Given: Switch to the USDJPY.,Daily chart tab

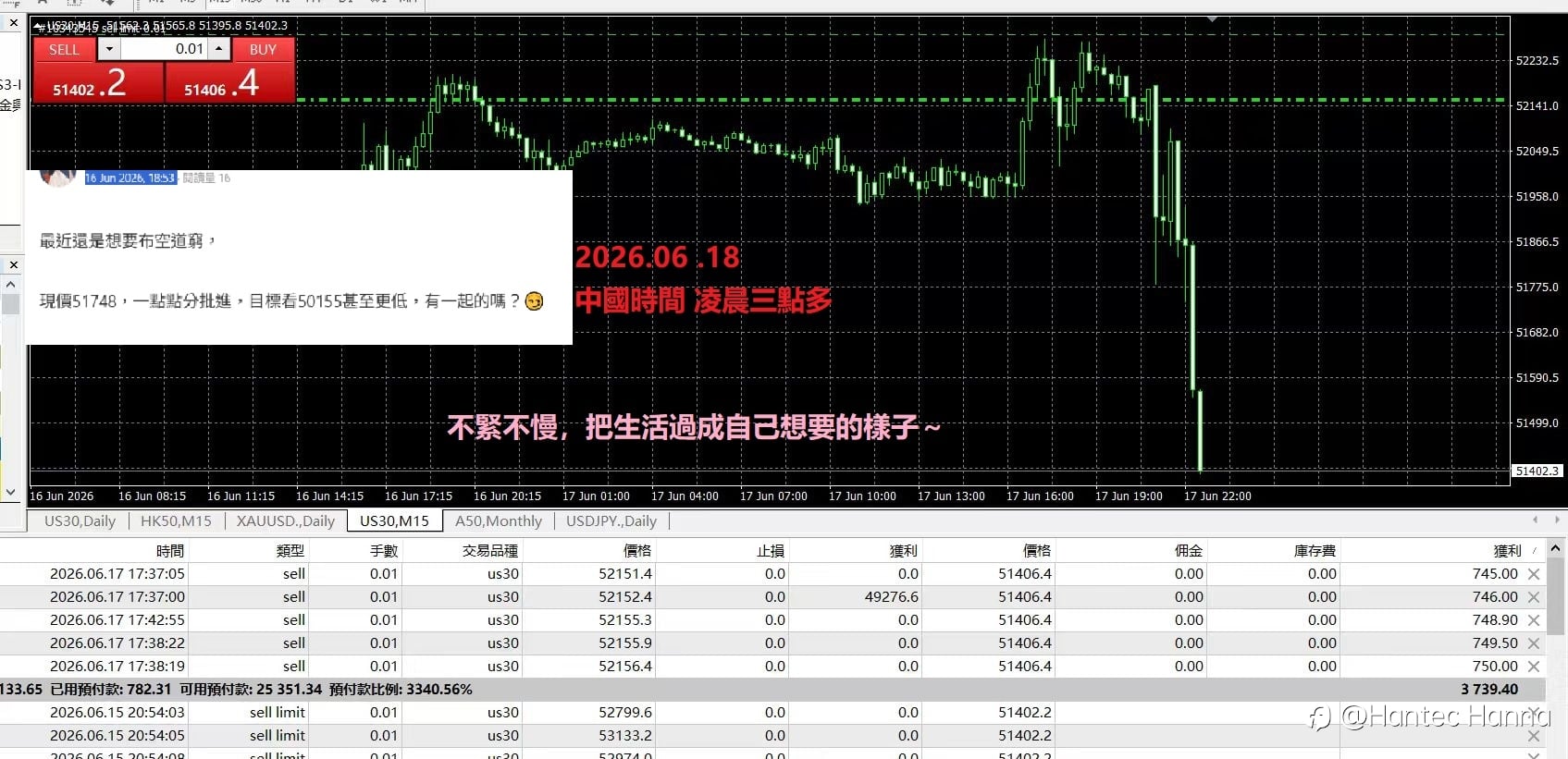Looking at the screenshot, I should coord(611,521).
